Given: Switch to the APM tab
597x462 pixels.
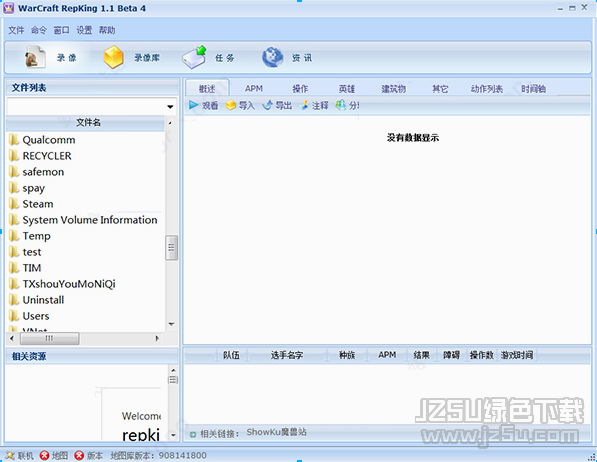Looking at the screenshot, I should tap(254, 88).
